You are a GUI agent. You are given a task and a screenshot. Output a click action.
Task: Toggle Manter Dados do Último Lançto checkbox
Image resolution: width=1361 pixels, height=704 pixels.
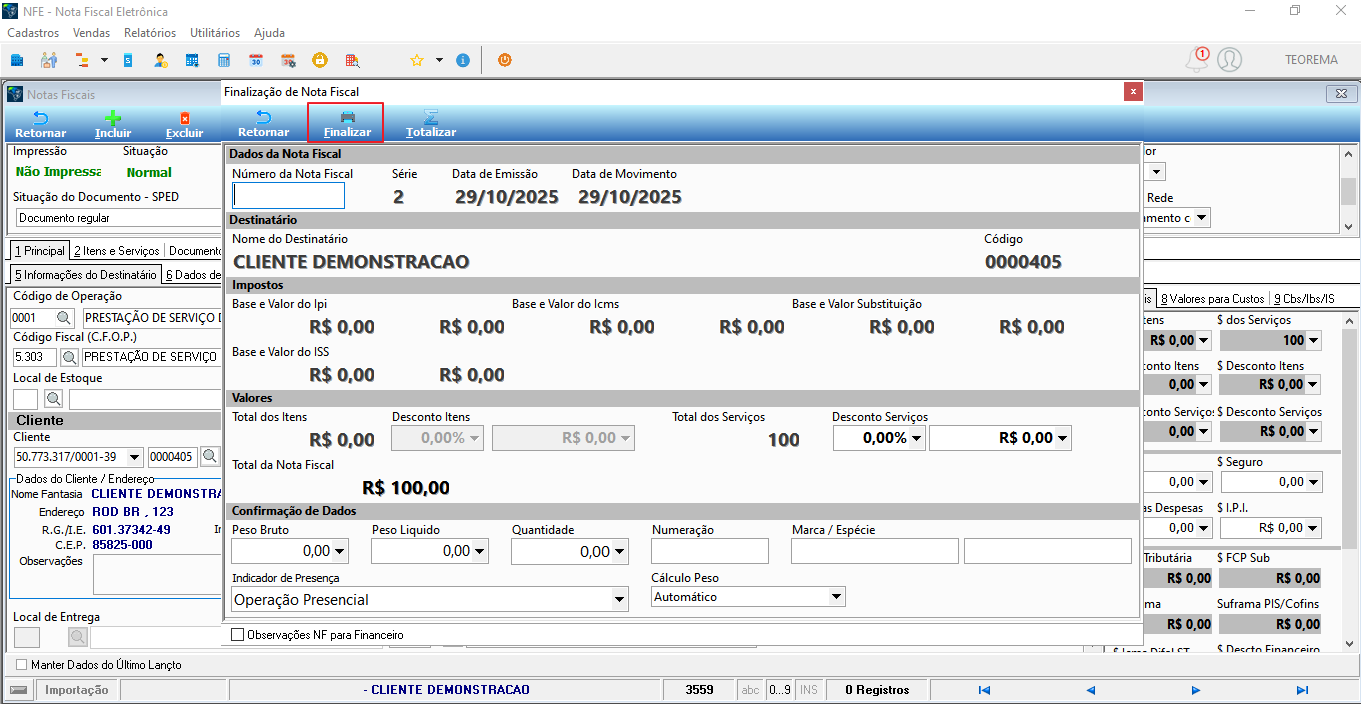pyautogui.click(x=22, y=664)
